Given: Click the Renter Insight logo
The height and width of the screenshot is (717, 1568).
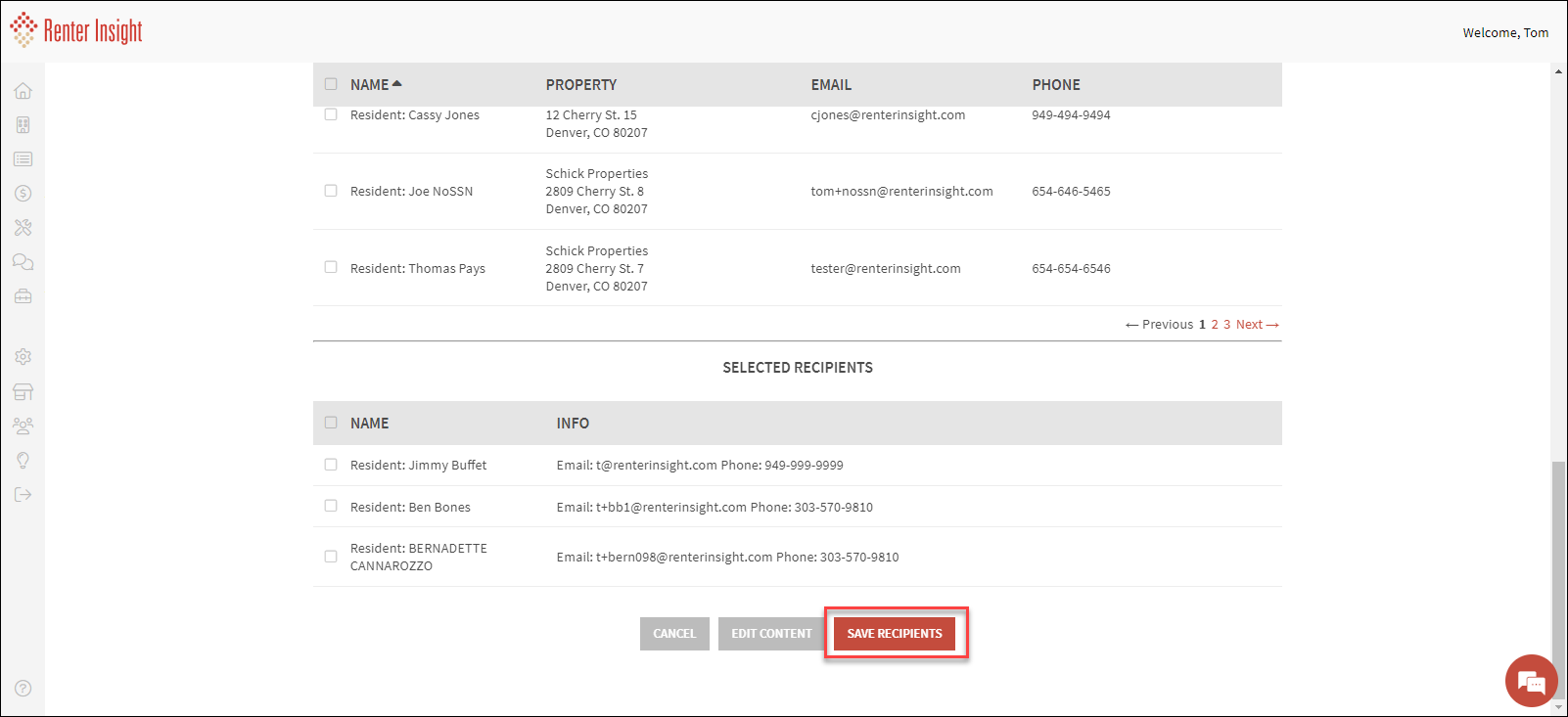Looking at the screenshot, I should pos(76,30).
